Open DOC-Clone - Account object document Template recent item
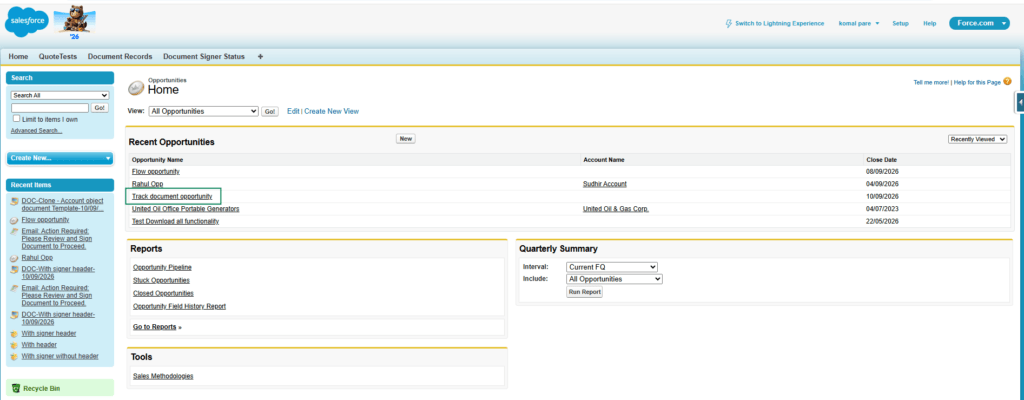Screen dimensions: 1024x400 pyautogui.click(x=62, y=205)
